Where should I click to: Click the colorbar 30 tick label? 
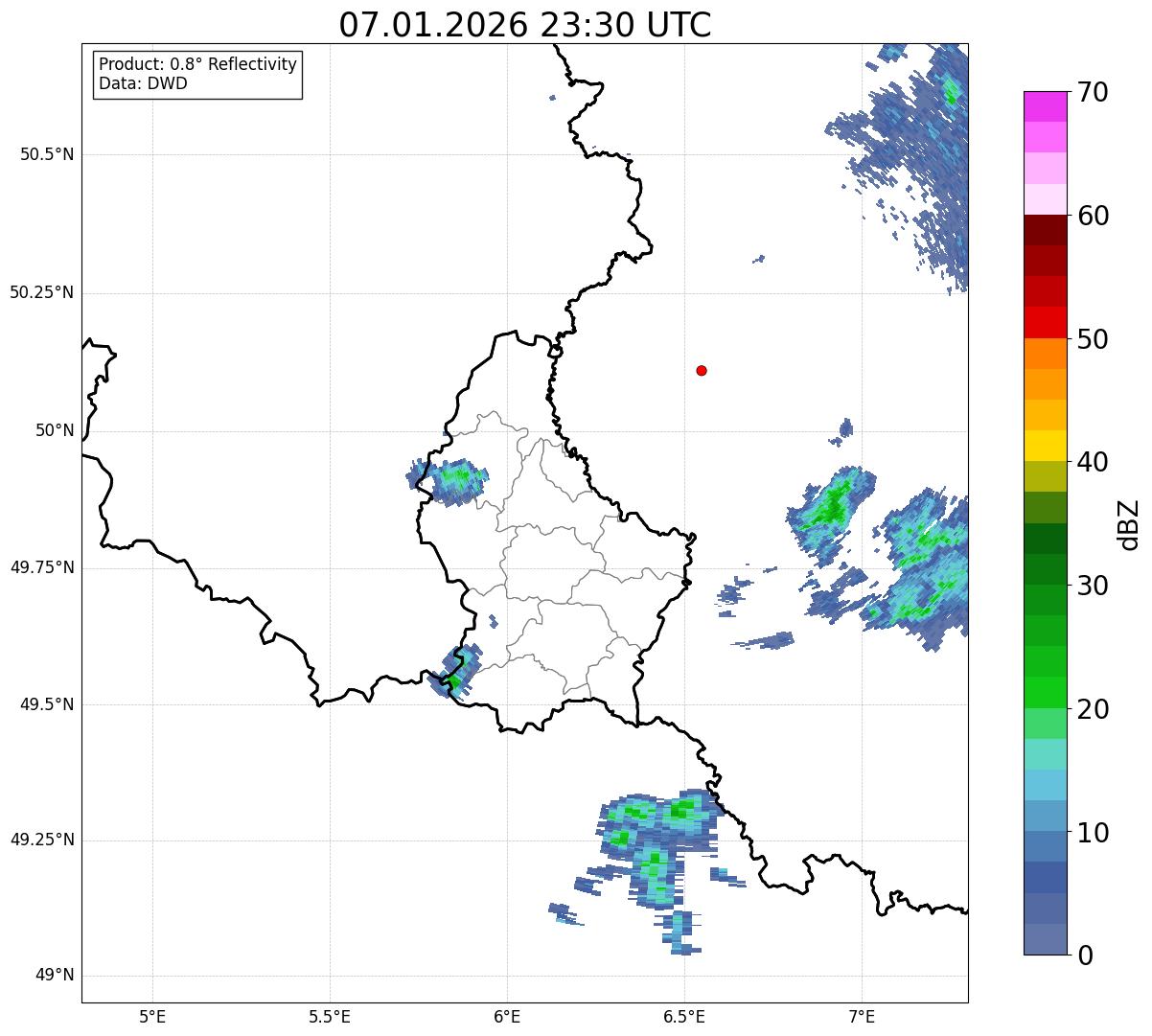(1093, 586)
